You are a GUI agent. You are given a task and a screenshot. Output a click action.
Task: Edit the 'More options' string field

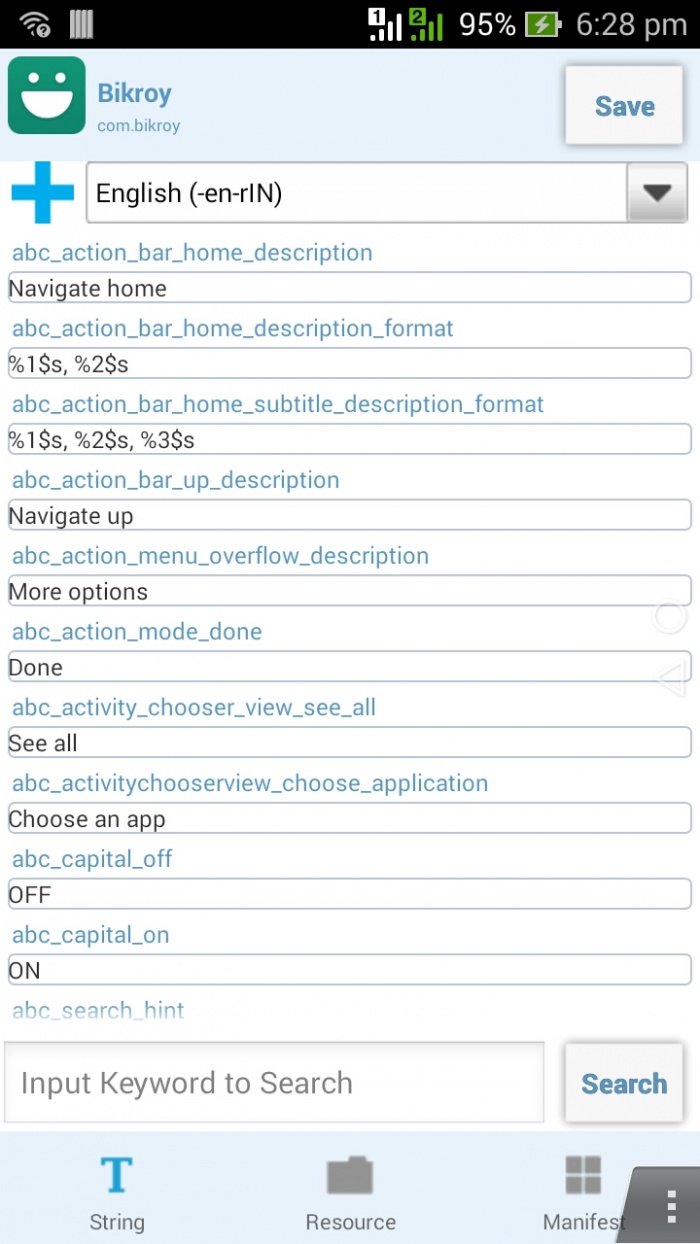[x=349, y=591]
